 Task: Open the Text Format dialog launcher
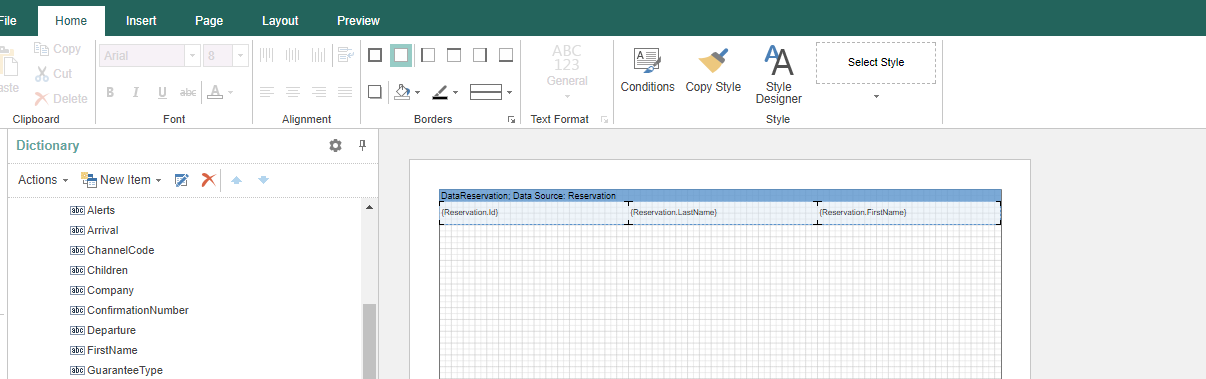[604, 120]
